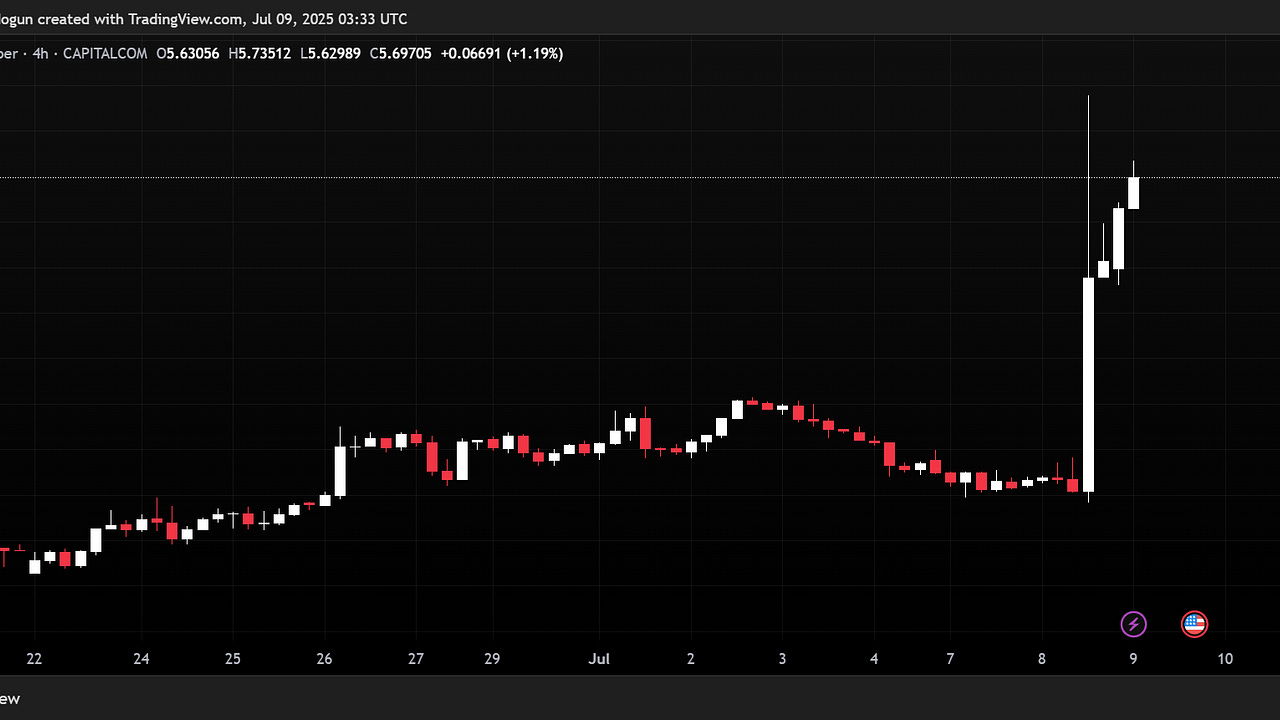Screen dimensions: 1280x720
Task: Click date label 9 on the time axis
Action: coord(1133,659)
